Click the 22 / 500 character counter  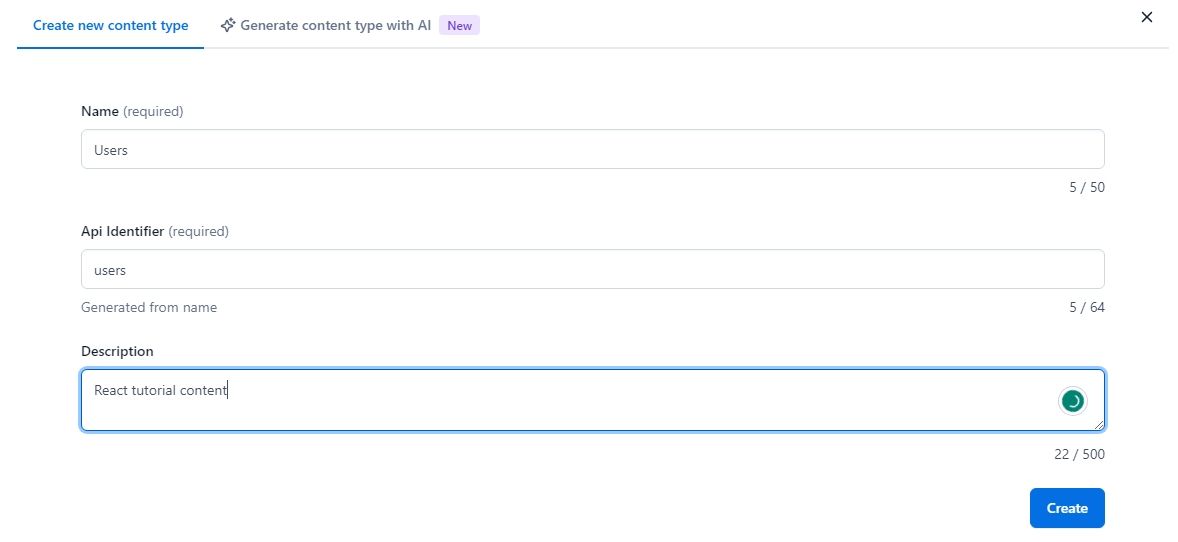pyautogui.click(x=1079, y=454)
